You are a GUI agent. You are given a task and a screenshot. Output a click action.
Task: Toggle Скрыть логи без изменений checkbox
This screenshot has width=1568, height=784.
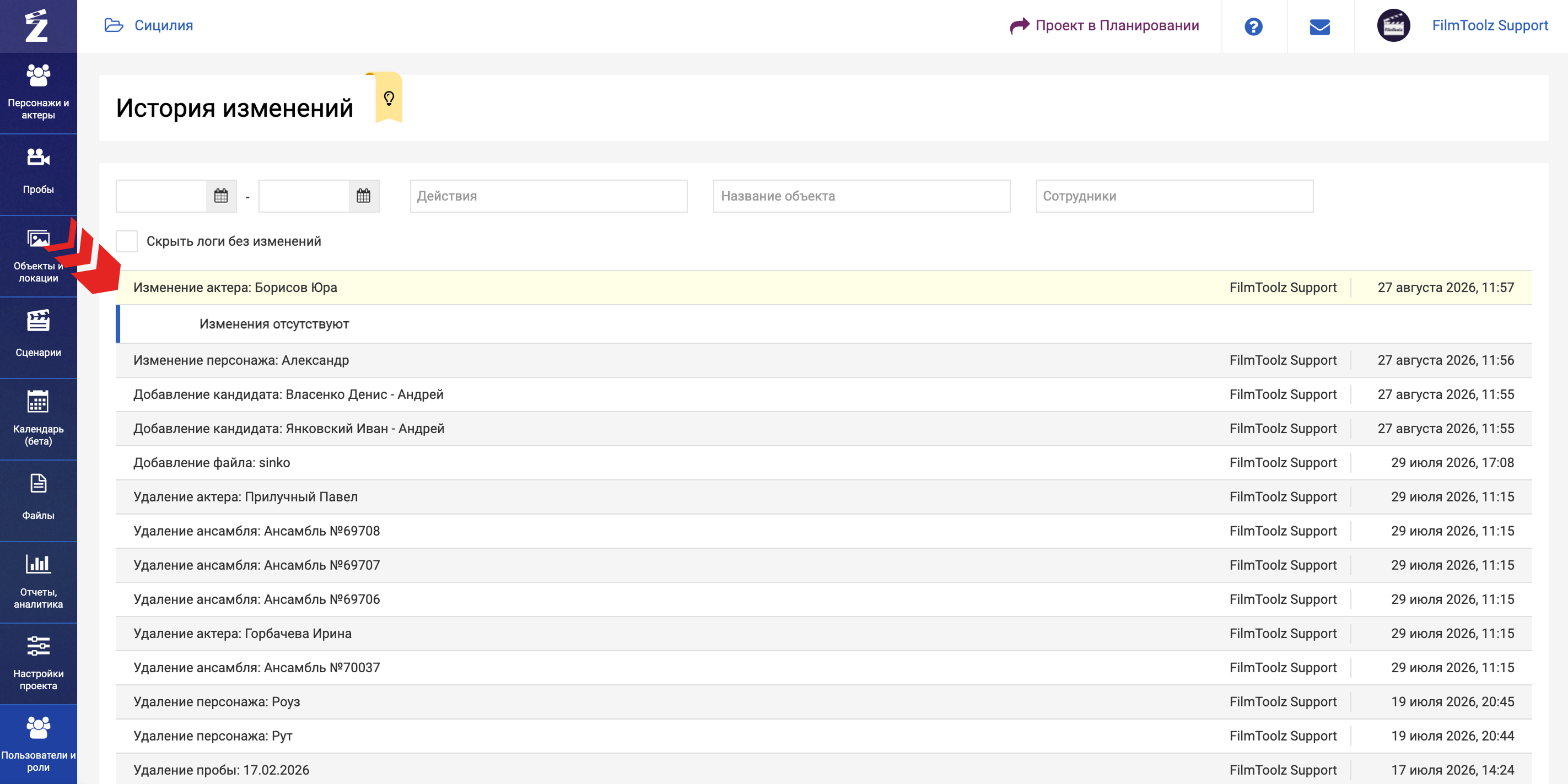127,241
